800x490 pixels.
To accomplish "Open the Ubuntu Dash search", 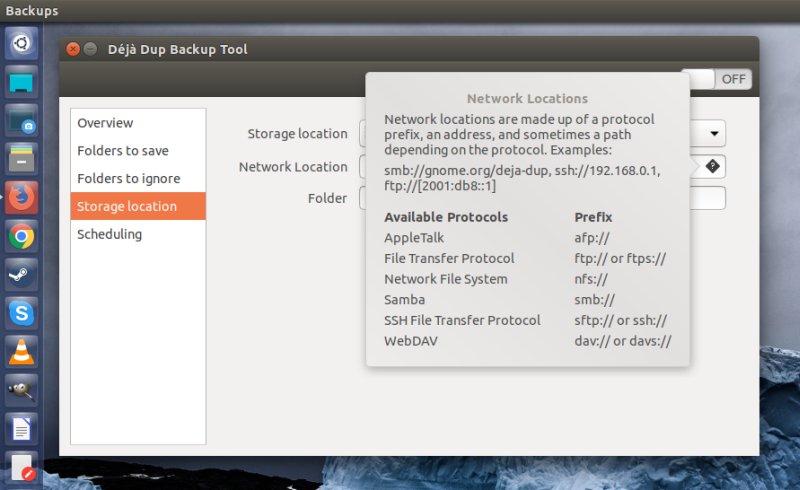I will (x=22, y=44).
